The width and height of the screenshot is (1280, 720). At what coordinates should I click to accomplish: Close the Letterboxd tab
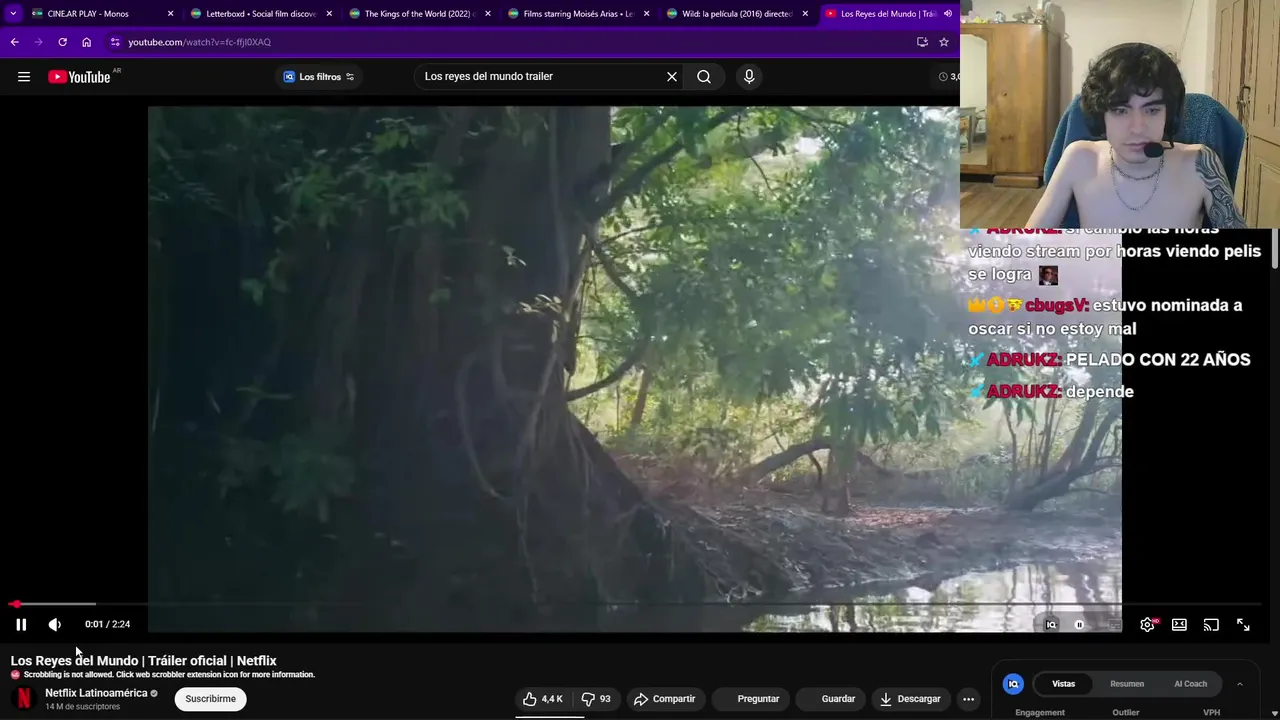[329, 14]
